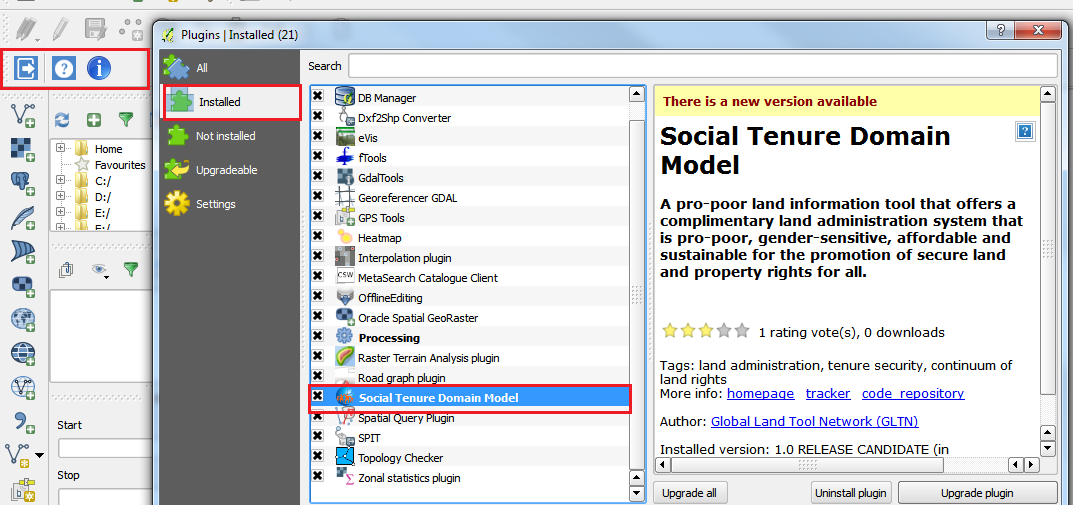Image resolution: width=1073 pixels, height=505 pixels.
Task: Select the Add WCS Layer globe icon
Action: click(x=22, y=353)
